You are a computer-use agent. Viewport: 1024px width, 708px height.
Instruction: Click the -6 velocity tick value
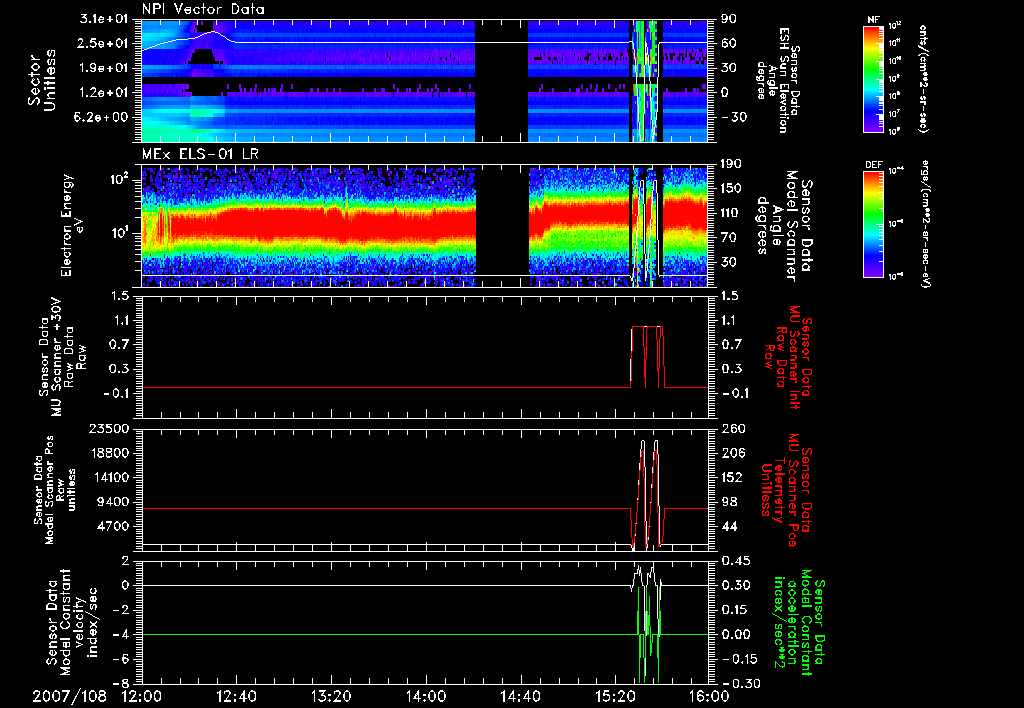click(x=122, y=659)
